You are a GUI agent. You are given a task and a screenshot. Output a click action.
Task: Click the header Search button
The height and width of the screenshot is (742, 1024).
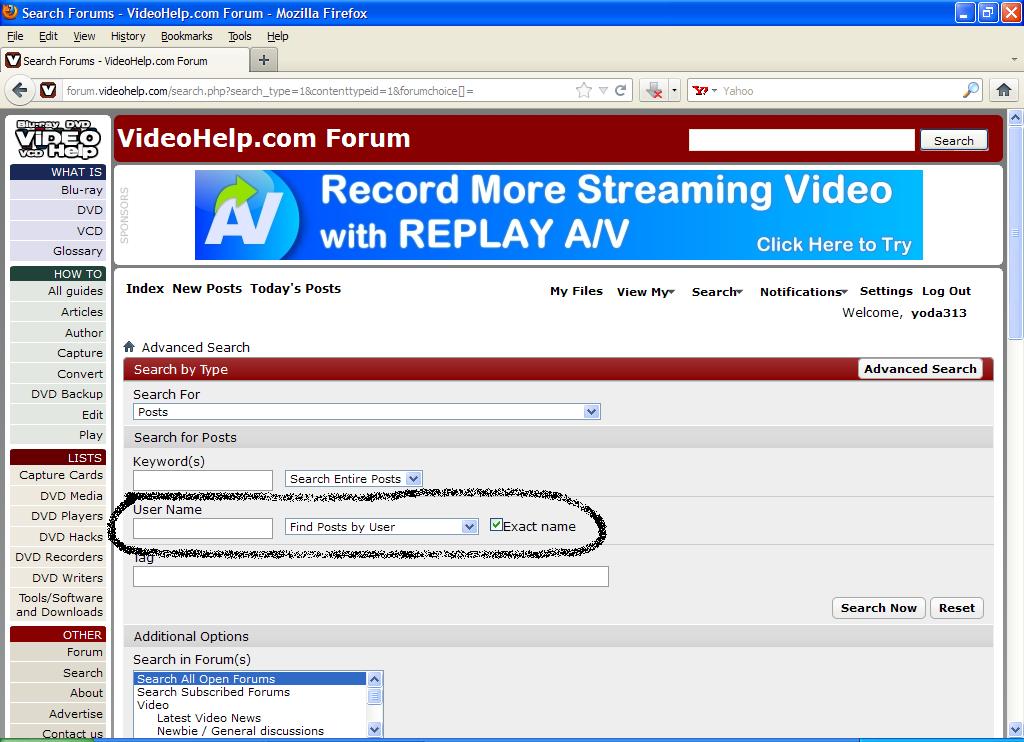pyautogui.click(x=953, y=140)
